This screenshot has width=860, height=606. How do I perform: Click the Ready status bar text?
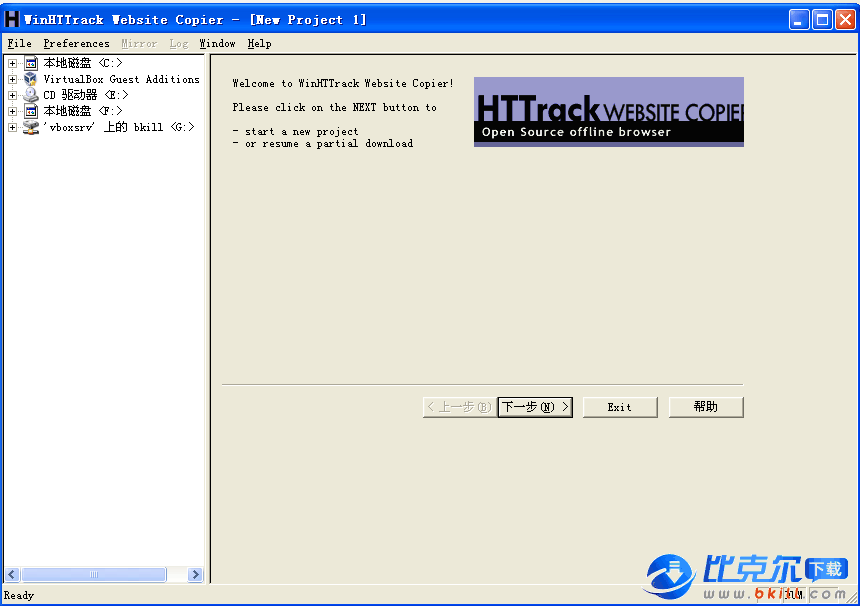(19, 595)
